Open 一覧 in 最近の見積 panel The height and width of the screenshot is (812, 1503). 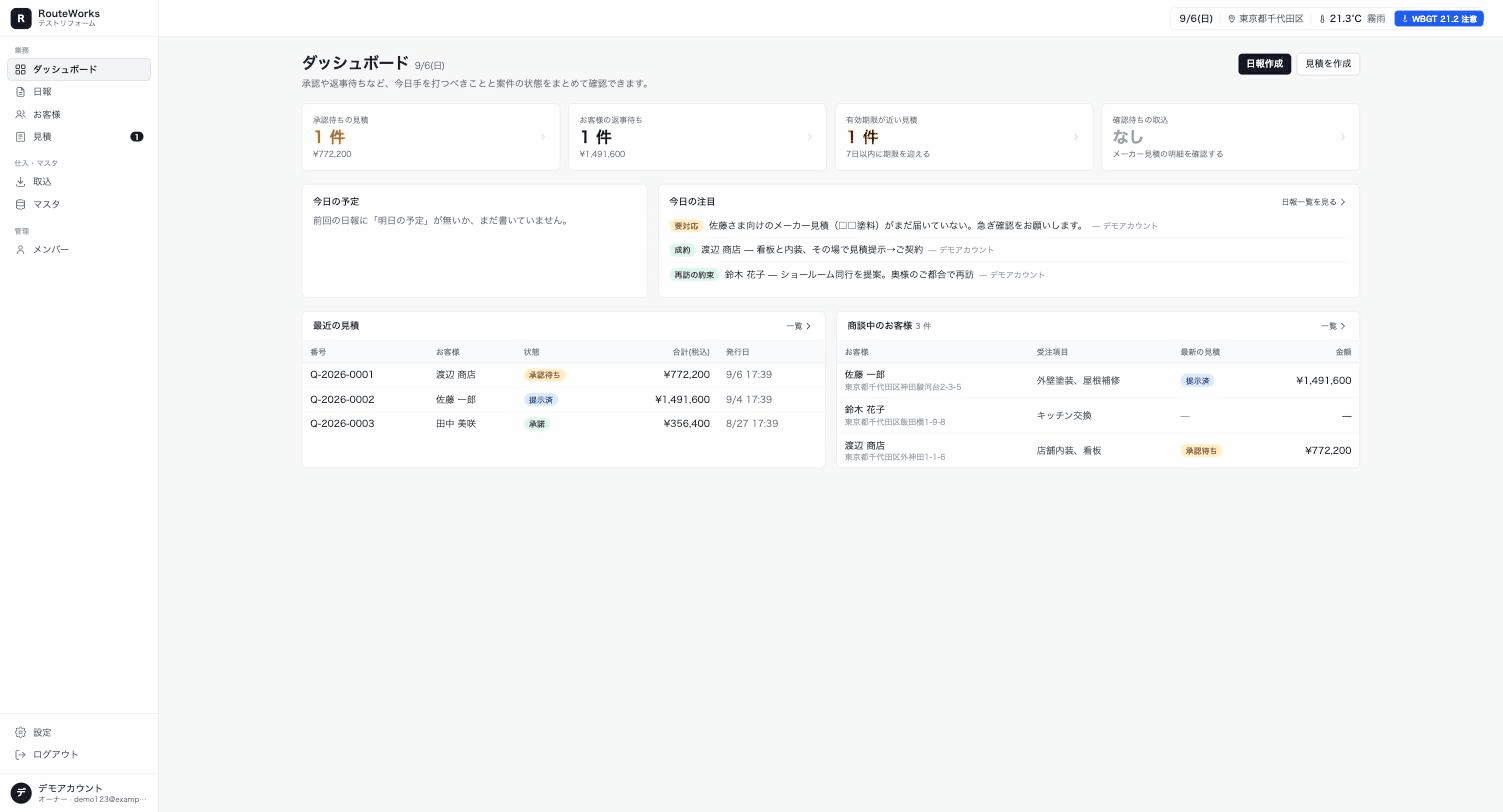(799, 326)
